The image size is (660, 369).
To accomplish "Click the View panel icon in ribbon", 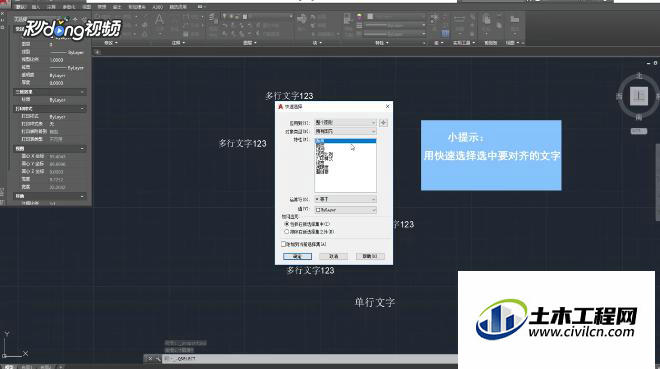I will [x=514, y=19].
